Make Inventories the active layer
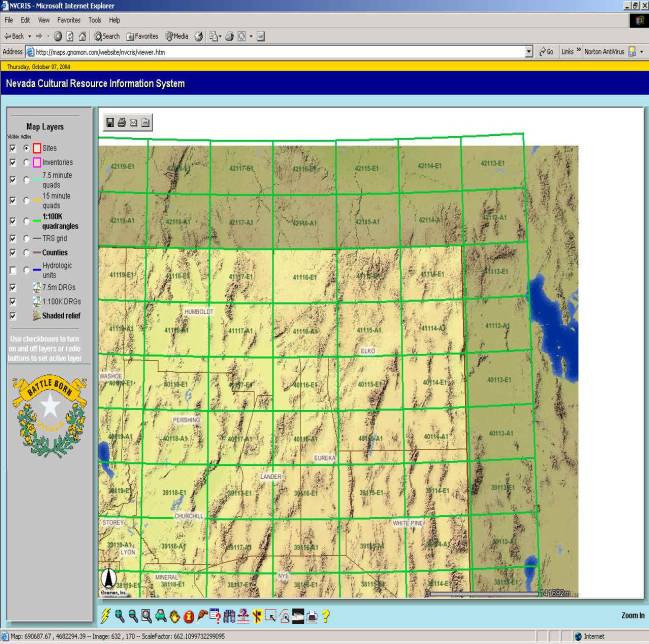The image size is (649, 644). pos(26,162)
